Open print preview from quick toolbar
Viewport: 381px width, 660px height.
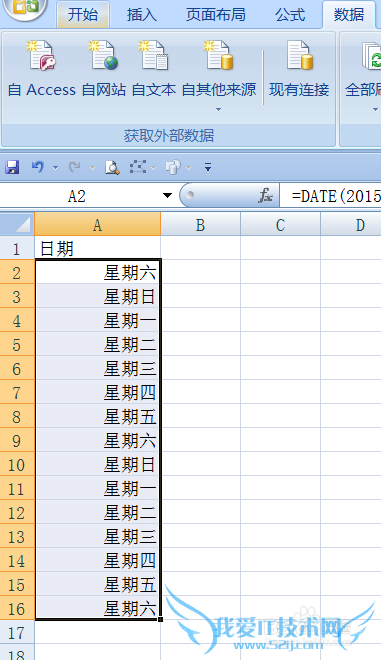coord(112,167)
